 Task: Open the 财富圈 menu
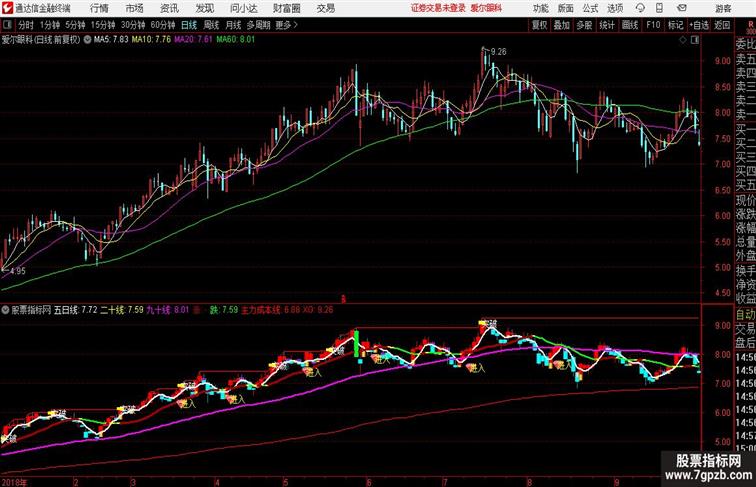(286, 8)
